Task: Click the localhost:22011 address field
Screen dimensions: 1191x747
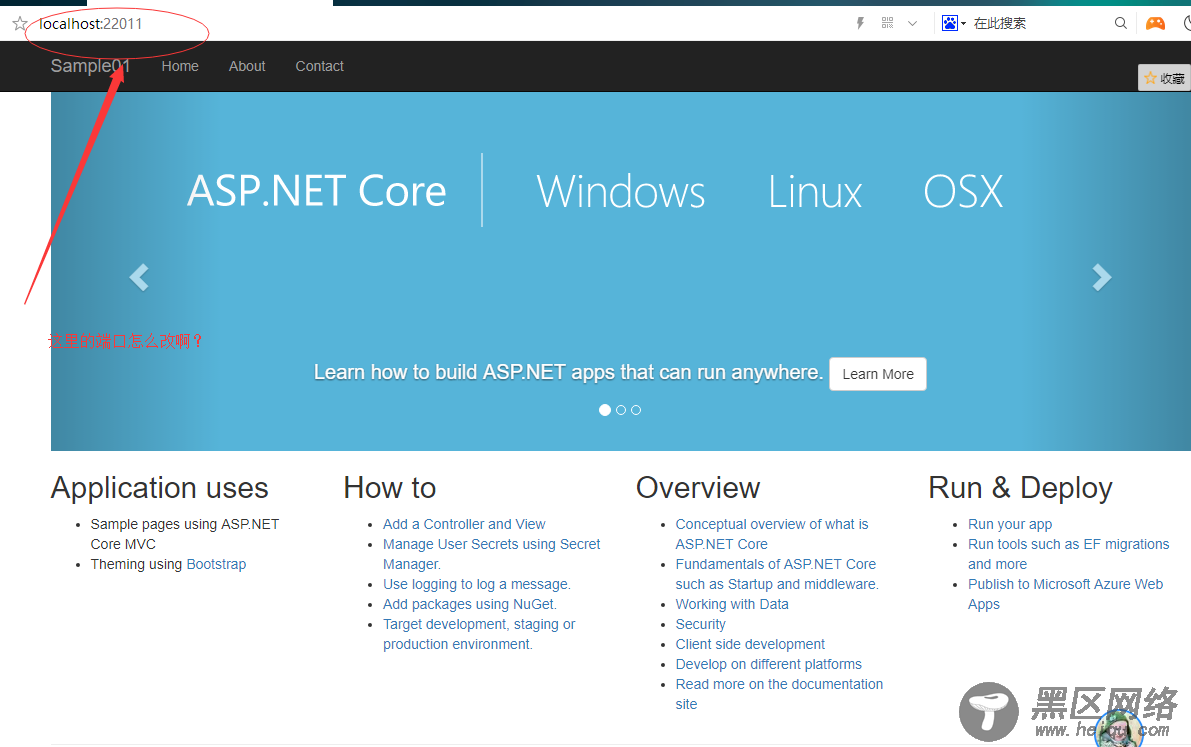Action: (90, 24)
